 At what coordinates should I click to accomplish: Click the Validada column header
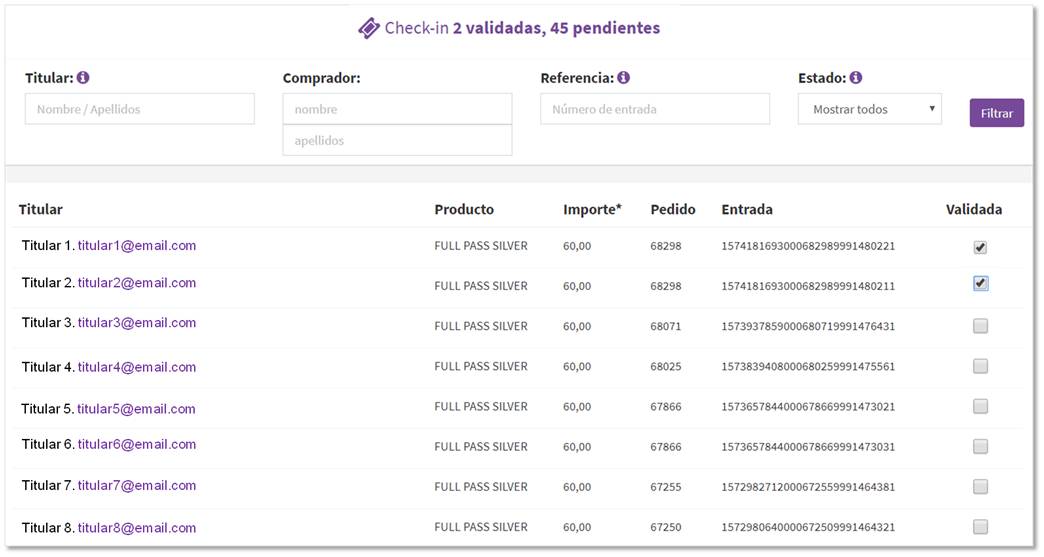coord(973,210)
